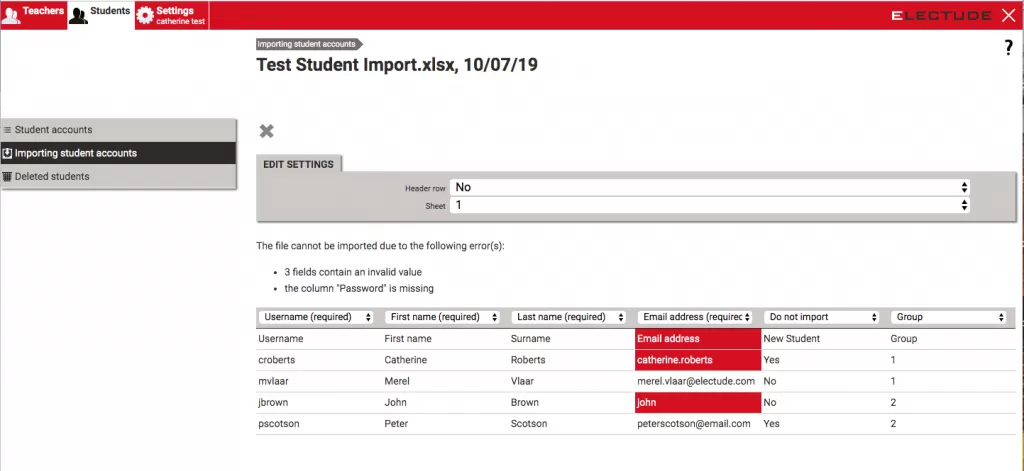
Task: Click the Teachers people icon
Action: pyautogui.click(x=11, y=15)
